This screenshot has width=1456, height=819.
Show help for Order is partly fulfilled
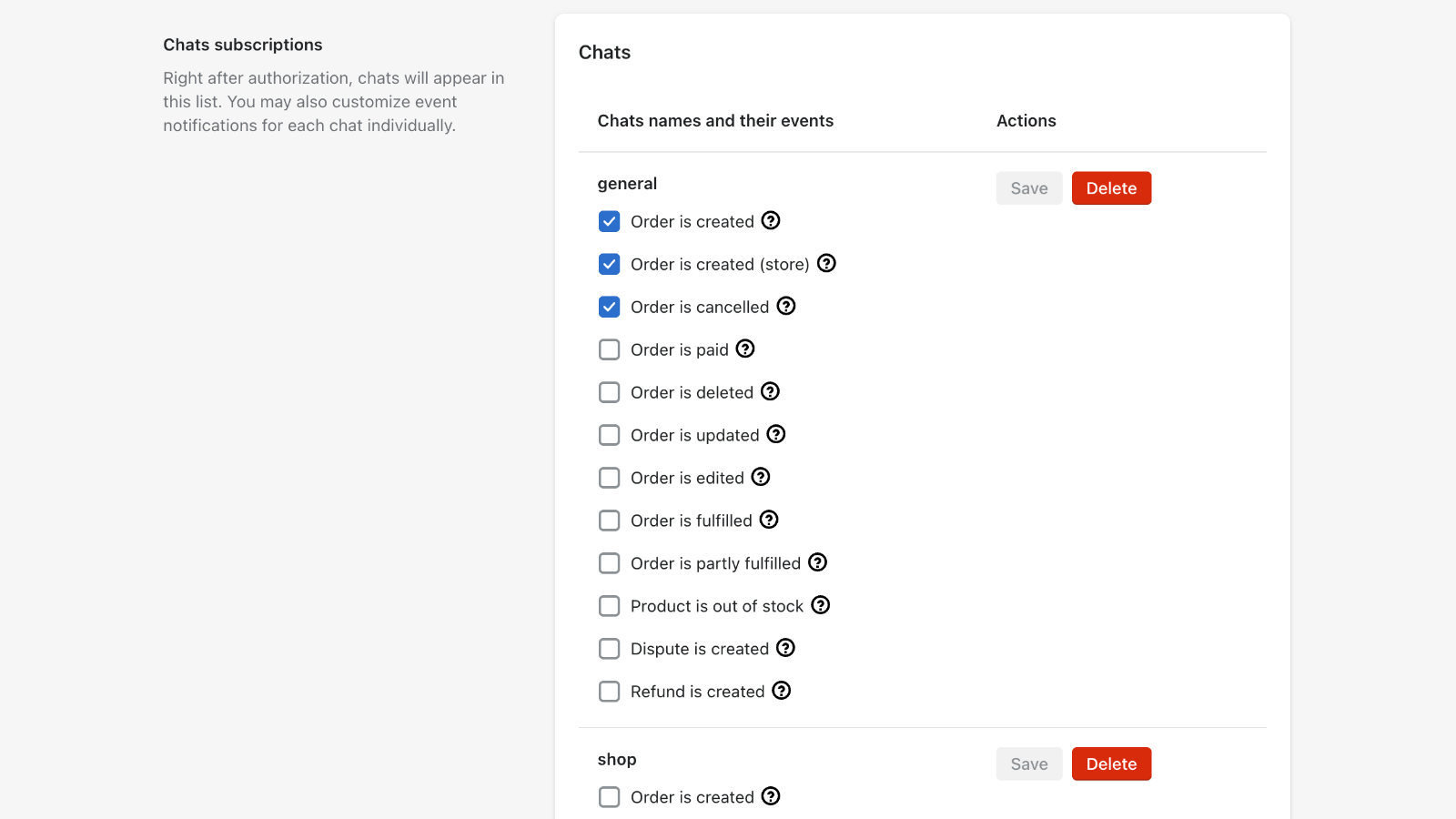pos(818,563)
